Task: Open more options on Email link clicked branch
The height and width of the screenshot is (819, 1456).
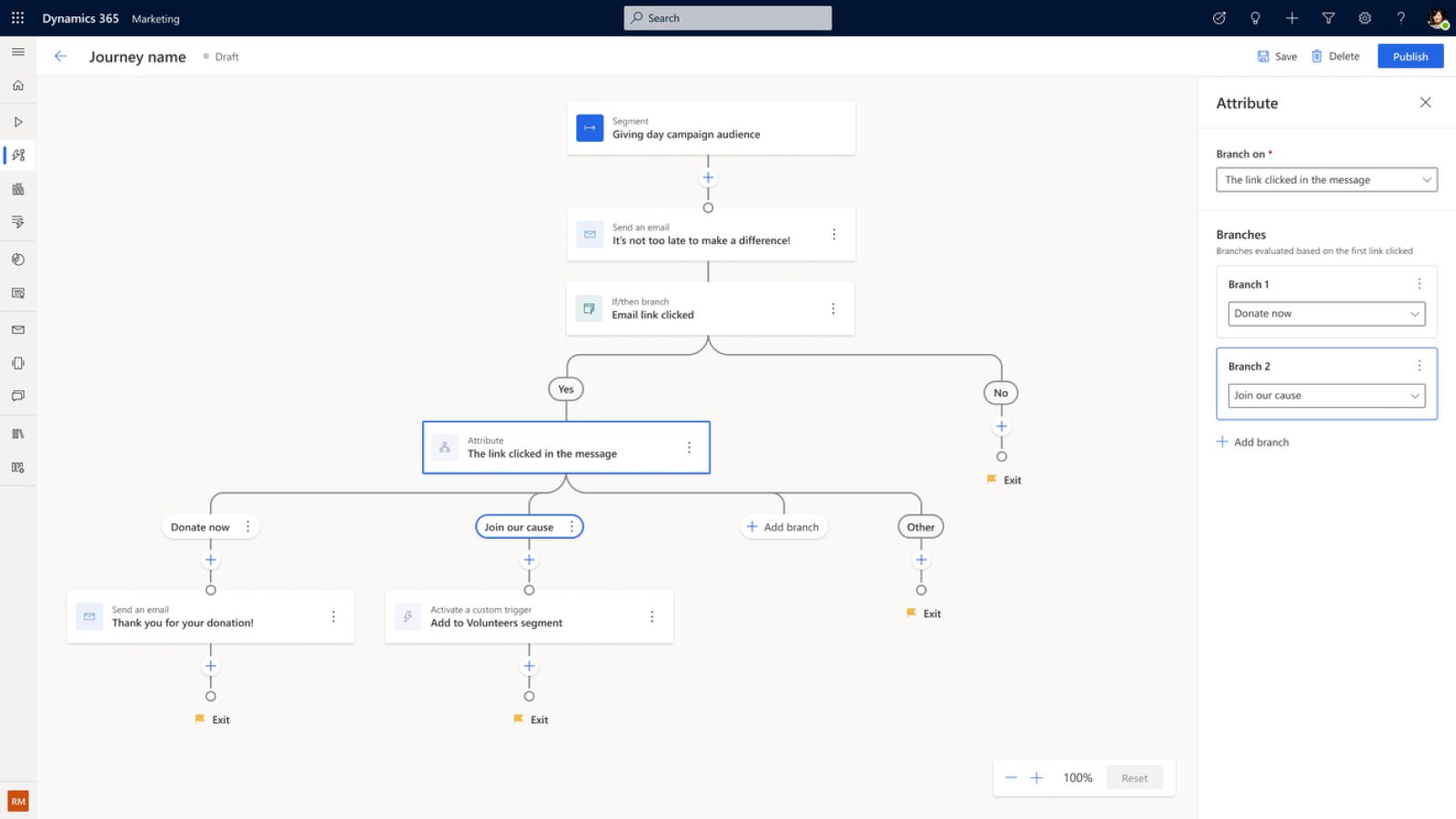Action: 833,309
